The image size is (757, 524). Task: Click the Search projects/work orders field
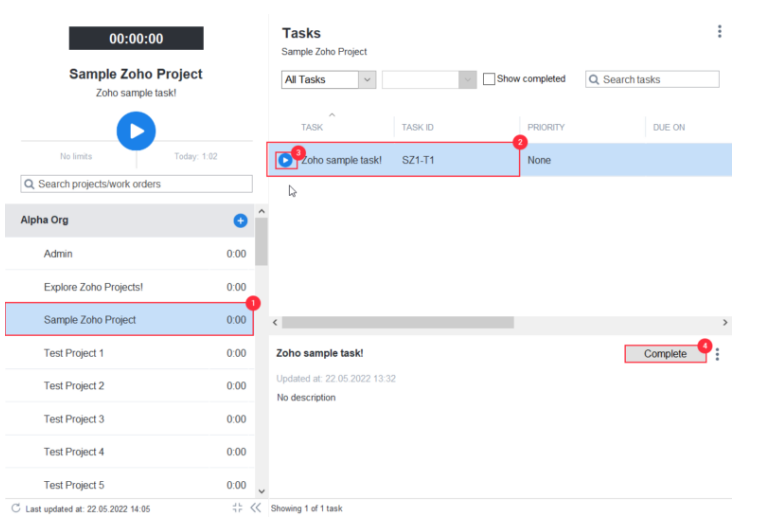pos(137,184)
